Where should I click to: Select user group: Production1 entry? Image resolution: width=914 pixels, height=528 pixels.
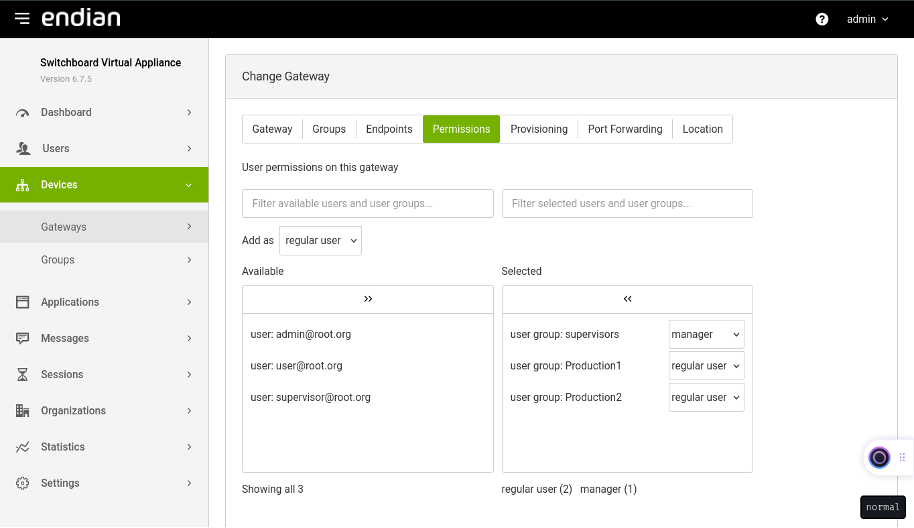click(x=565, y=366)
